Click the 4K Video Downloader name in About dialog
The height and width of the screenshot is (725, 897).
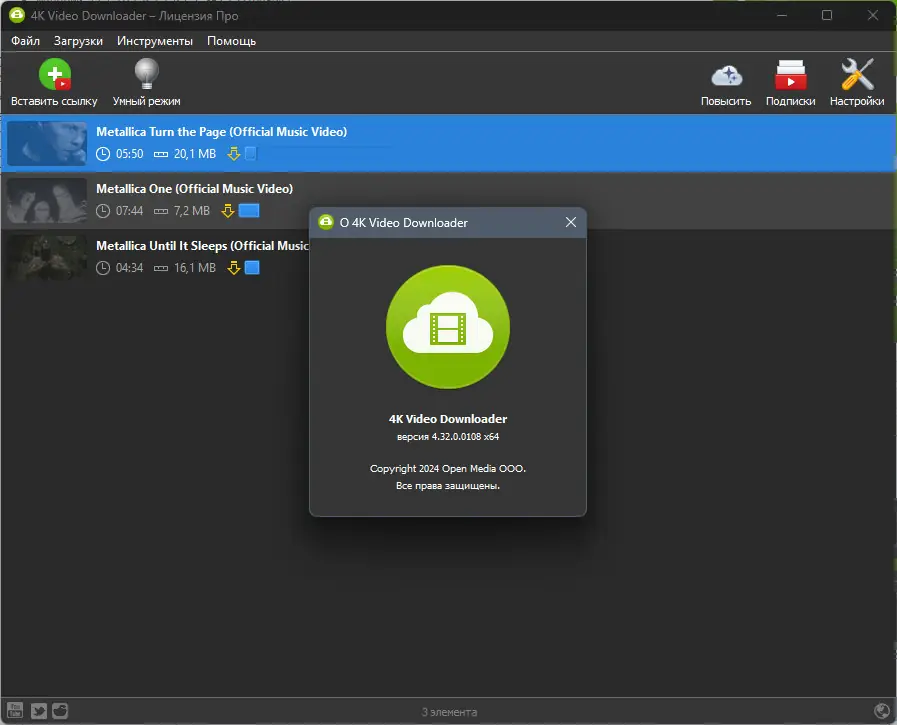(448, 419)
